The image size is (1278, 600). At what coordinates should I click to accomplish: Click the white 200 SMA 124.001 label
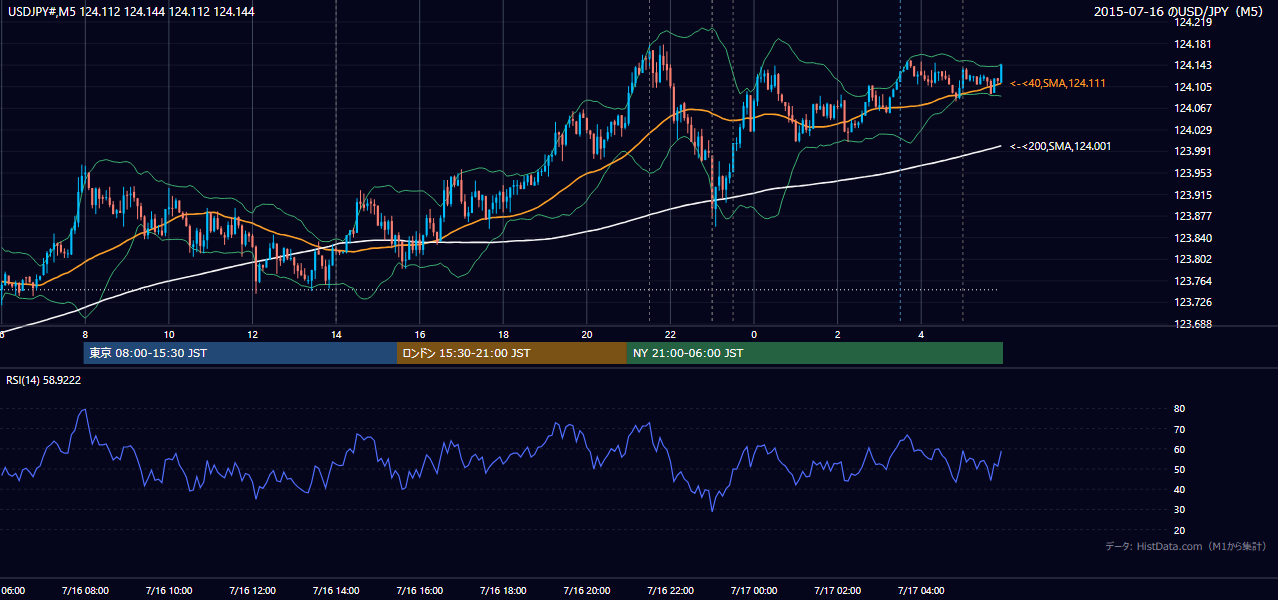(x=1061, y=146)
